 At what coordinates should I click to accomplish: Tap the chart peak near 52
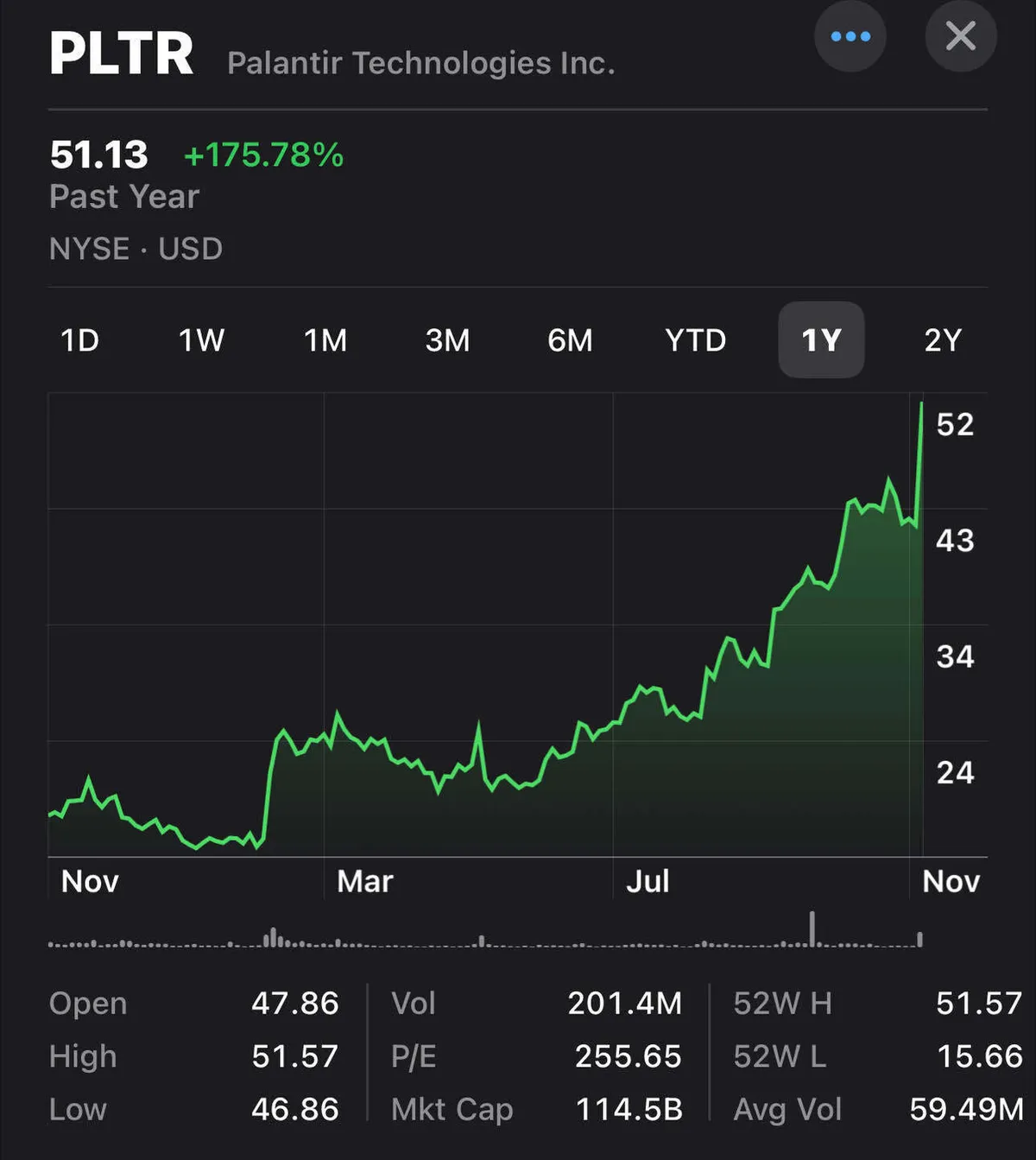coord(921,404)
